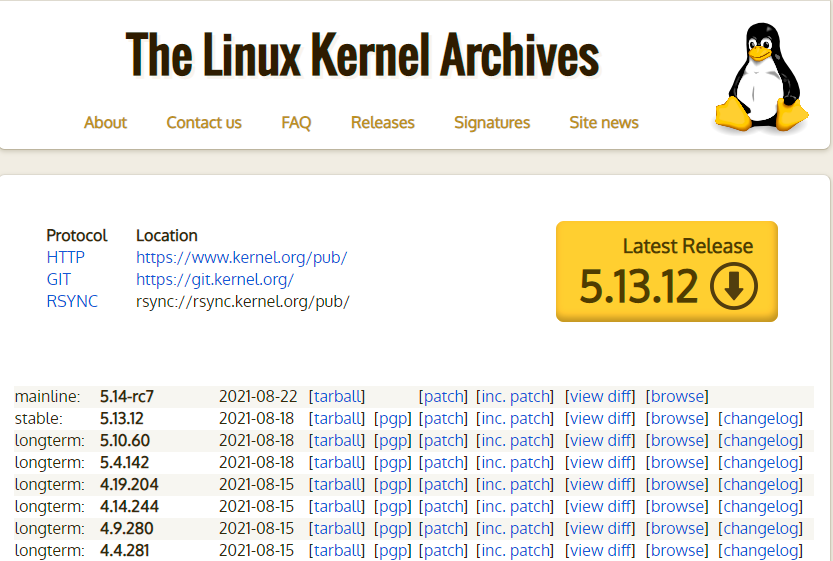833x561 pixels.
Task: View diff for mainline 5.14-rc7
Action: pos(600,396)
